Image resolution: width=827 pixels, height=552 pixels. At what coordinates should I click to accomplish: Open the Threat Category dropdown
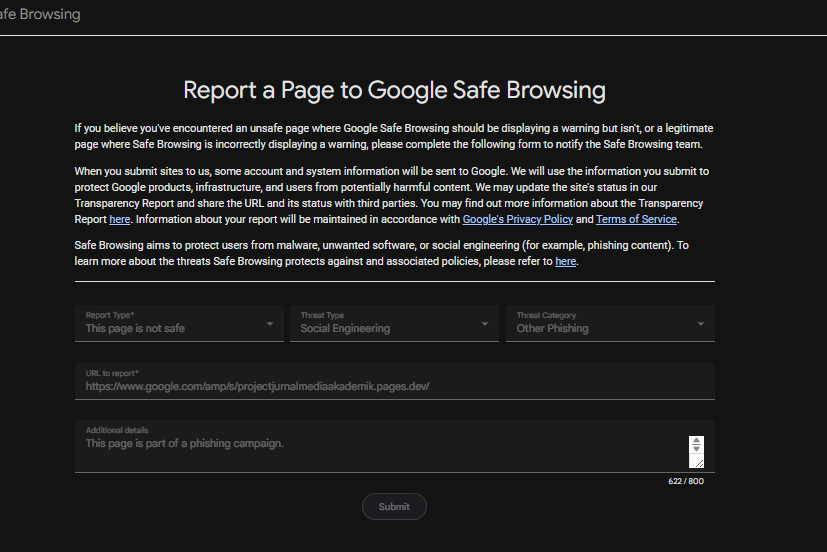(610, 323)
